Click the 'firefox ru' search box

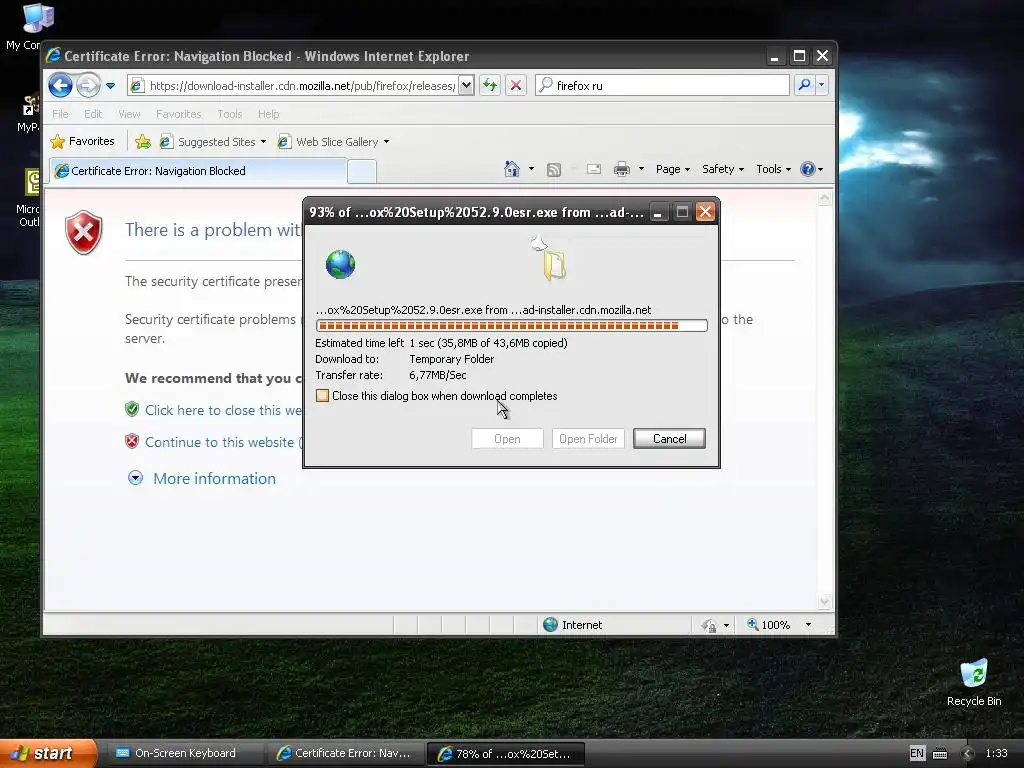pos(662,86)
